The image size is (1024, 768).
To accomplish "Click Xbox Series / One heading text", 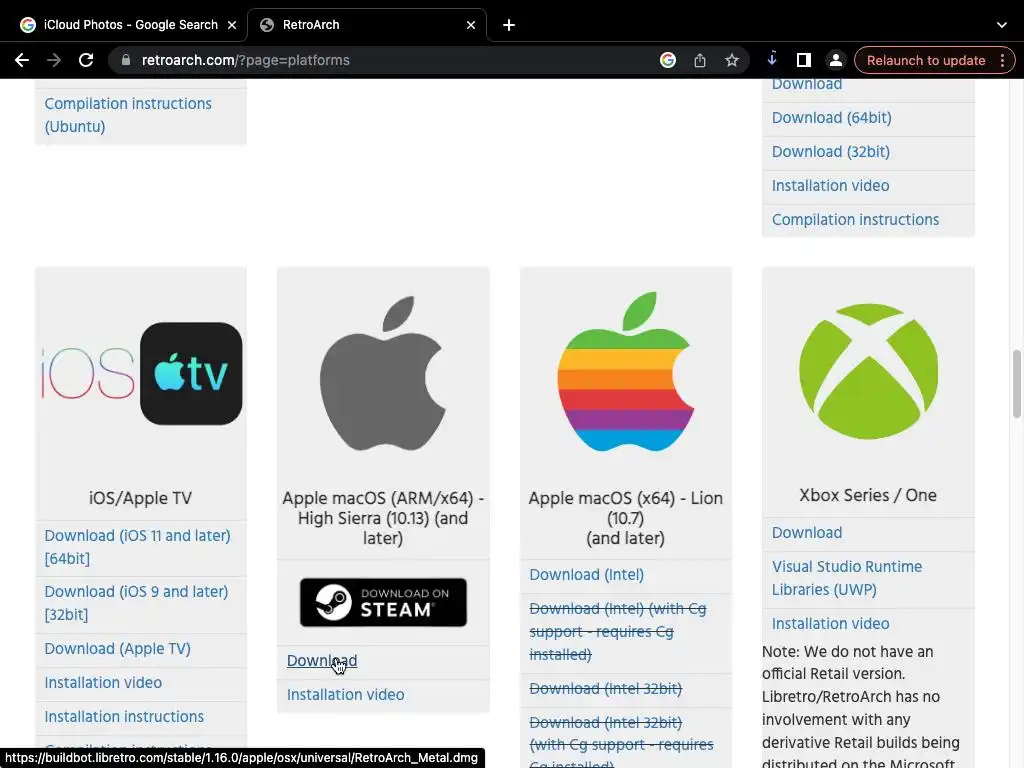I will pyautogui.click(x=868, y=495).
